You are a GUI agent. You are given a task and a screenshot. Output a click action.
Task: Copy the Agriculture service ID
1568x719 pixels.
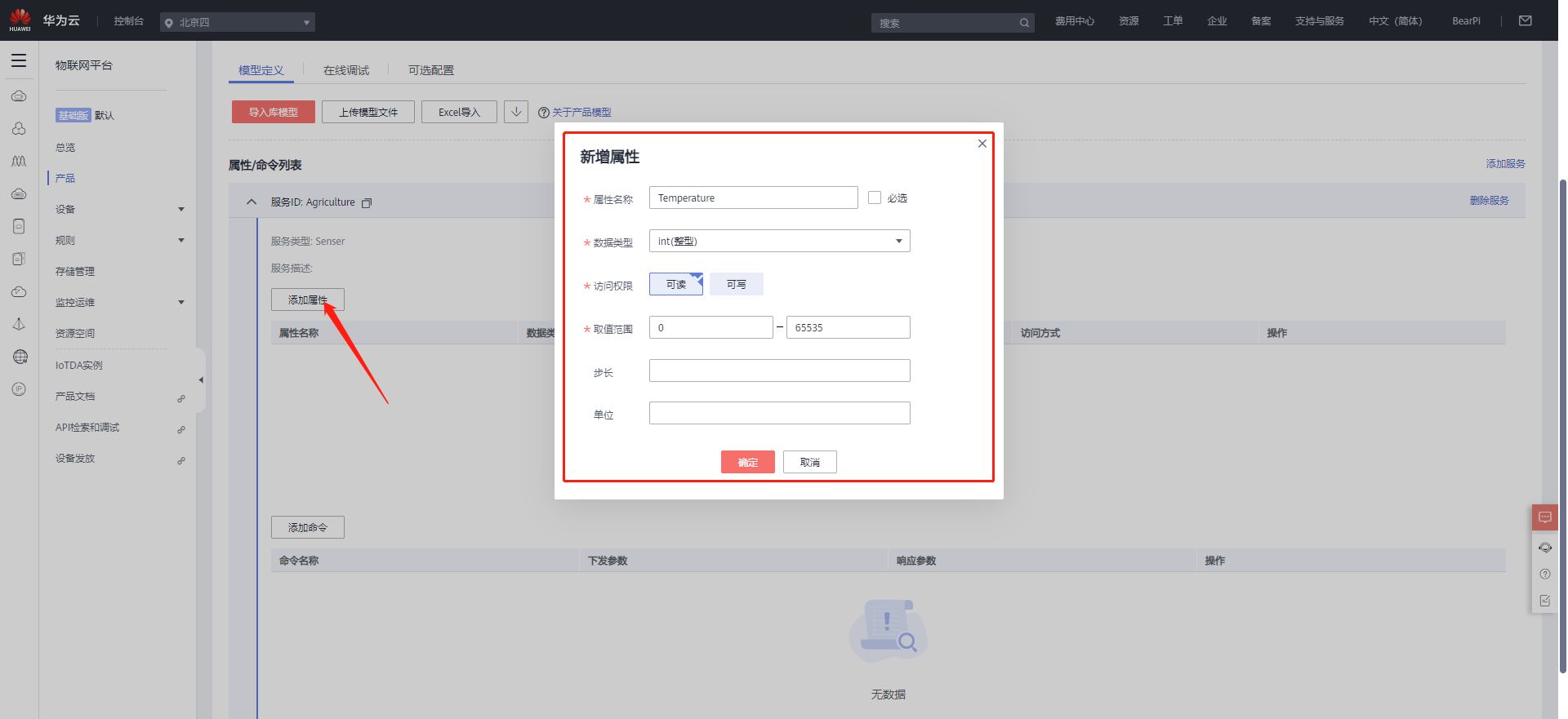[367, 203]
